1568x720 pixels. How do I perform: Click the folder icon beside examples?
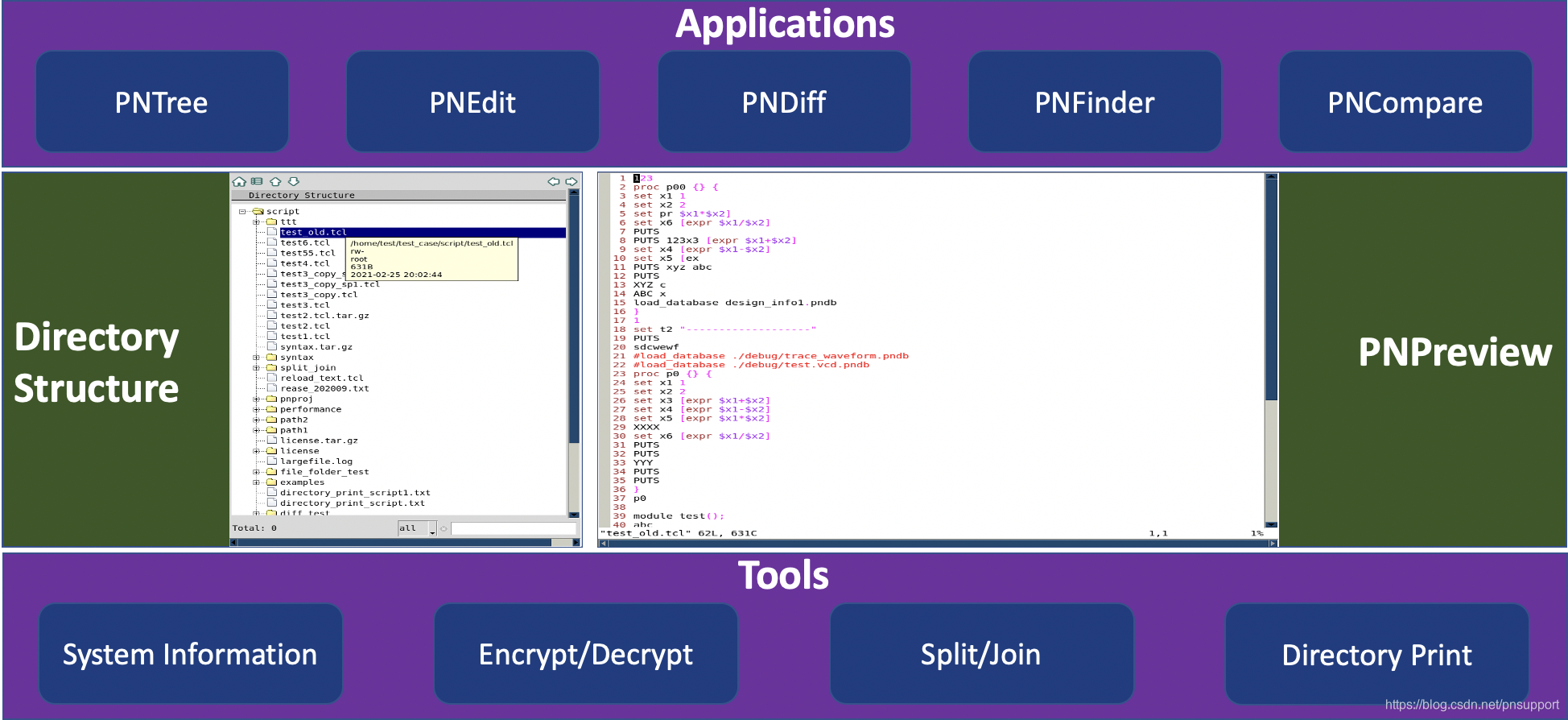coord(272,482)
